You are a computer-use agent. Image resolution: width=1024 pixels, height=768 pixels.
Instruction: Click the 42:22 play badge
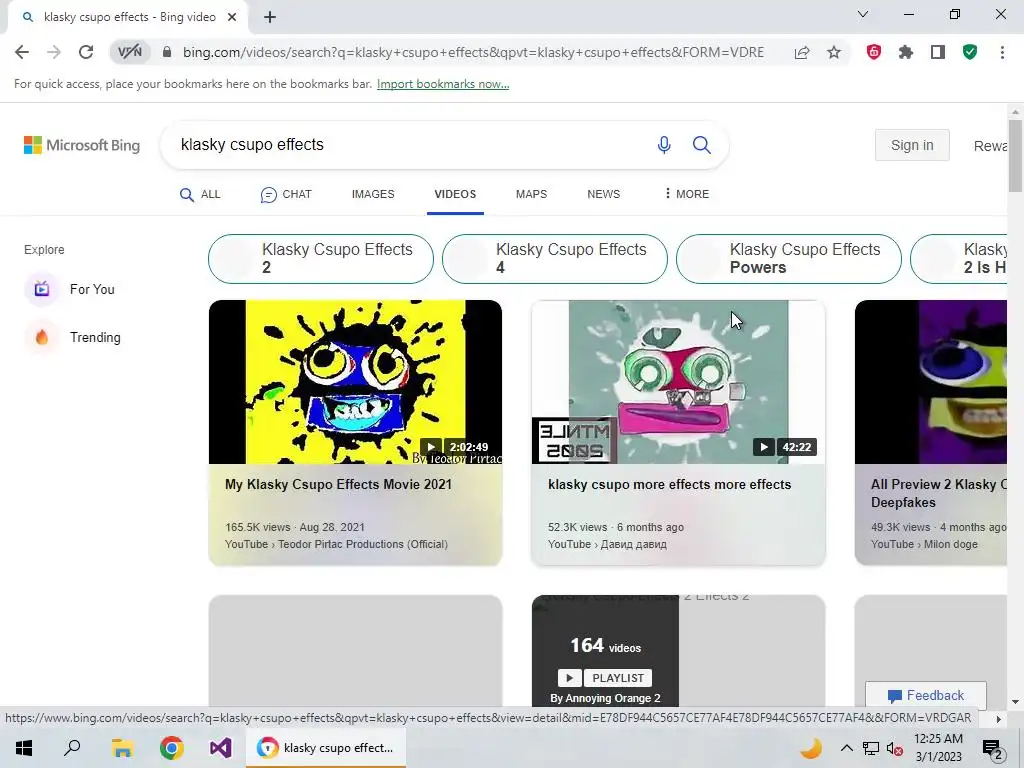(784, 447)
